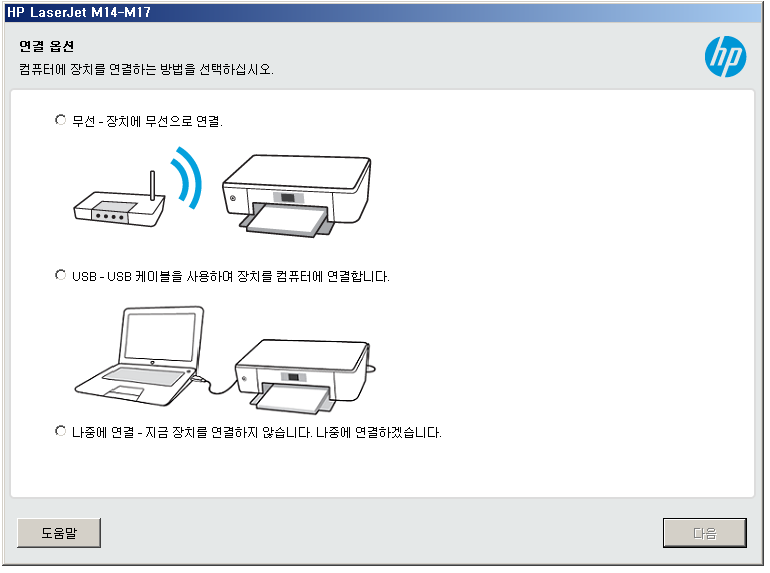This screenshot has height=573, width=770.
Task: Click the HP logo icon
Action: pyautogui.click(x=725, y=56)
